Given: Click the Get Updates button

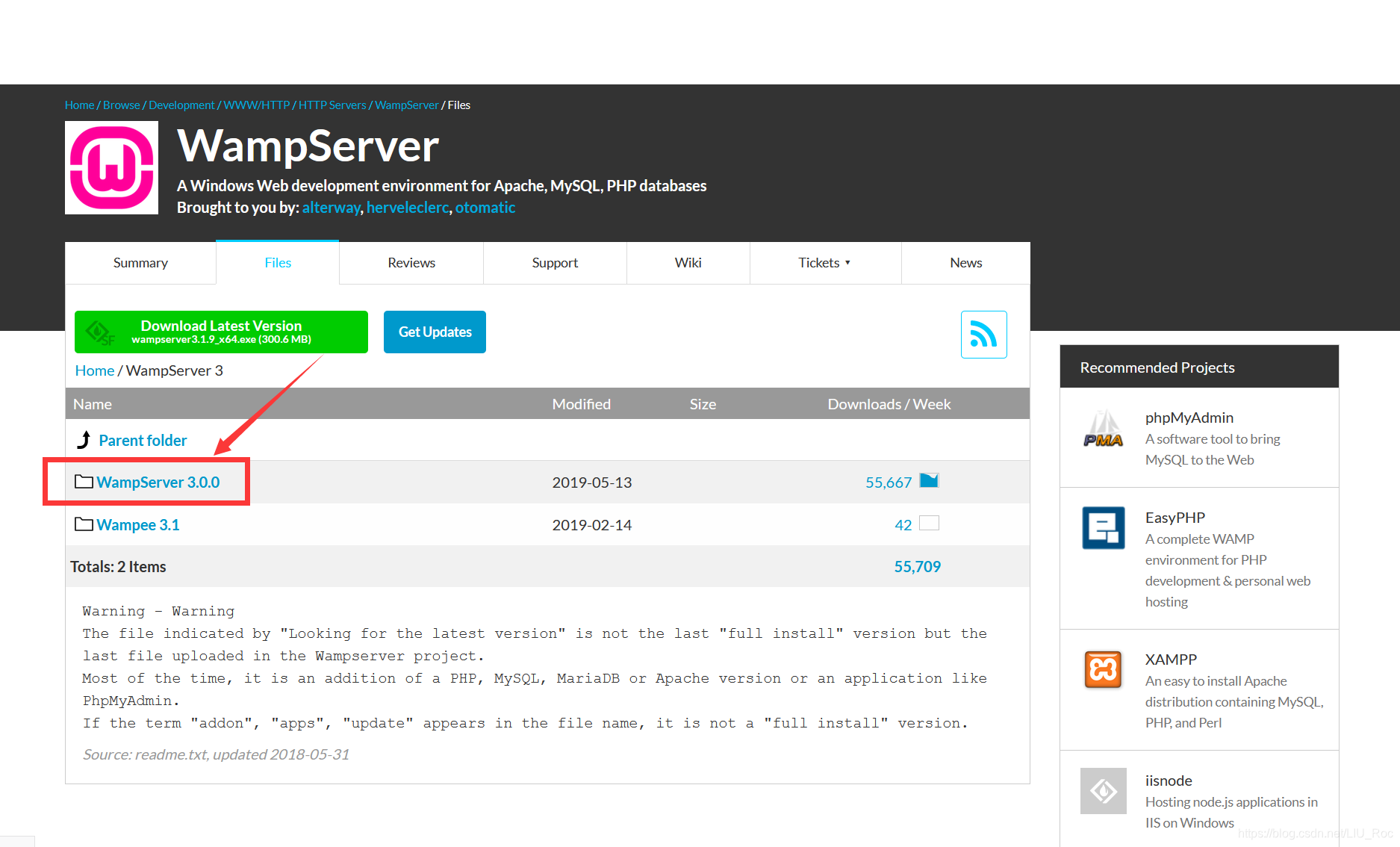Looking at the screenshot, I should click(x=435, y=332).
